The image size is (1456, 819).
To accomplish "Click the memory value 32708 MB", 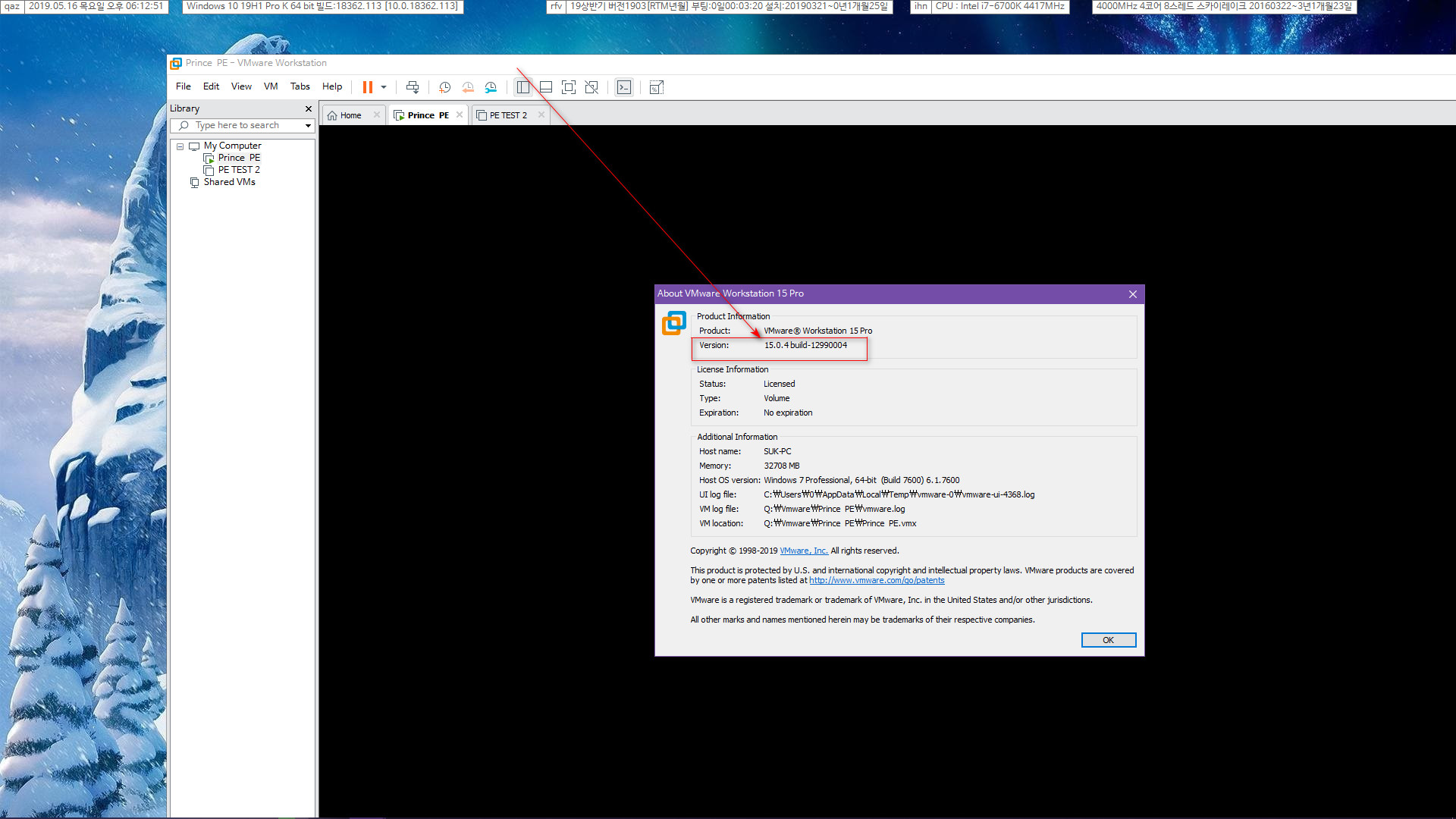I will point(782,466).
